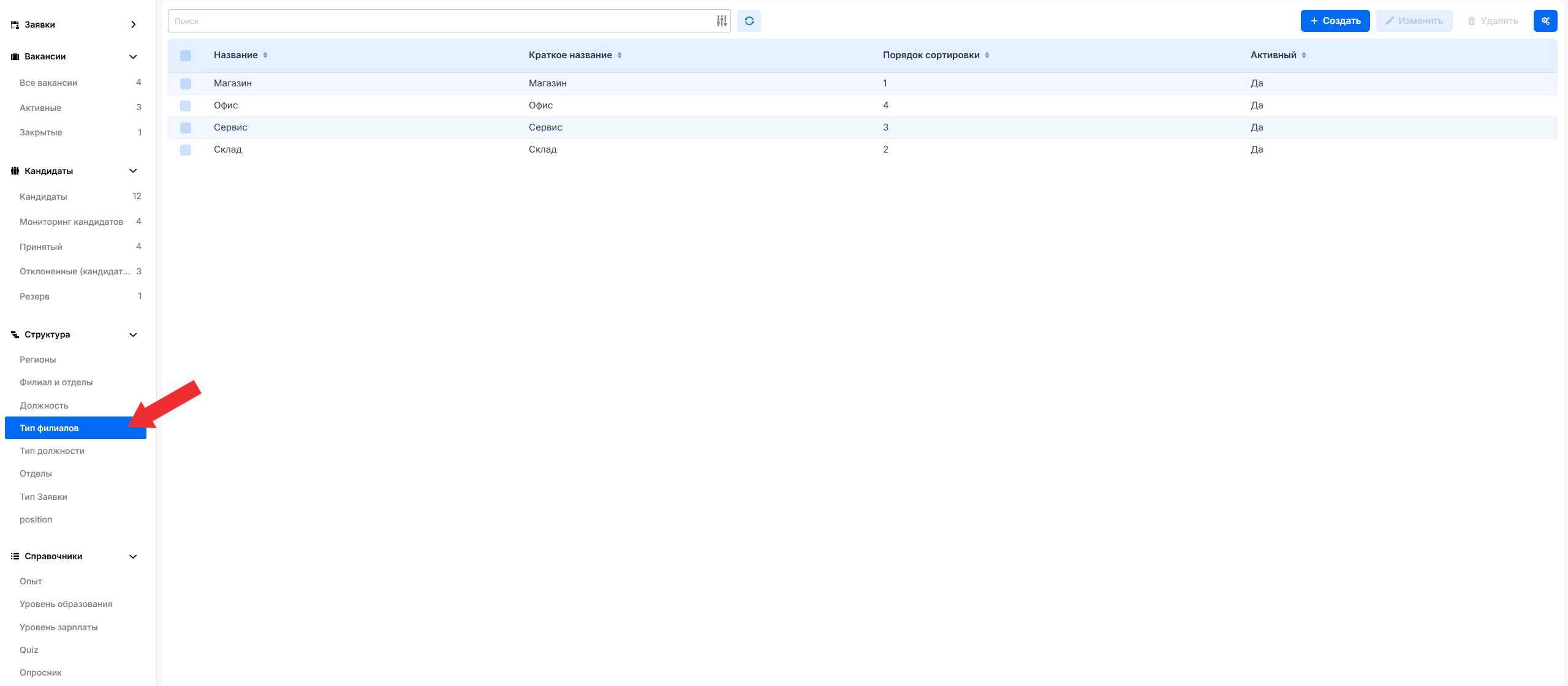The height and width of the screenshot is (686, 1568).
Task: Open the blue settings gear button
Action: pos(1545,21)
